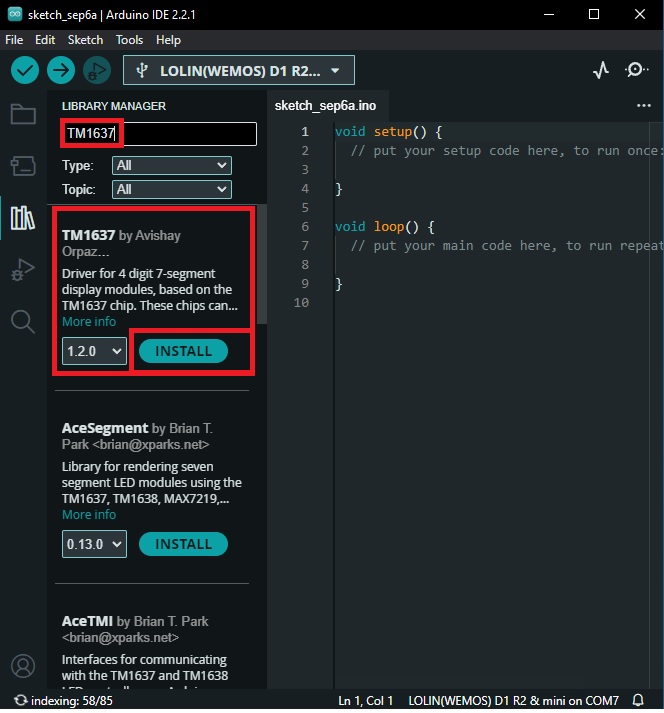Open the Boards Manager sidebar panel

23,166
